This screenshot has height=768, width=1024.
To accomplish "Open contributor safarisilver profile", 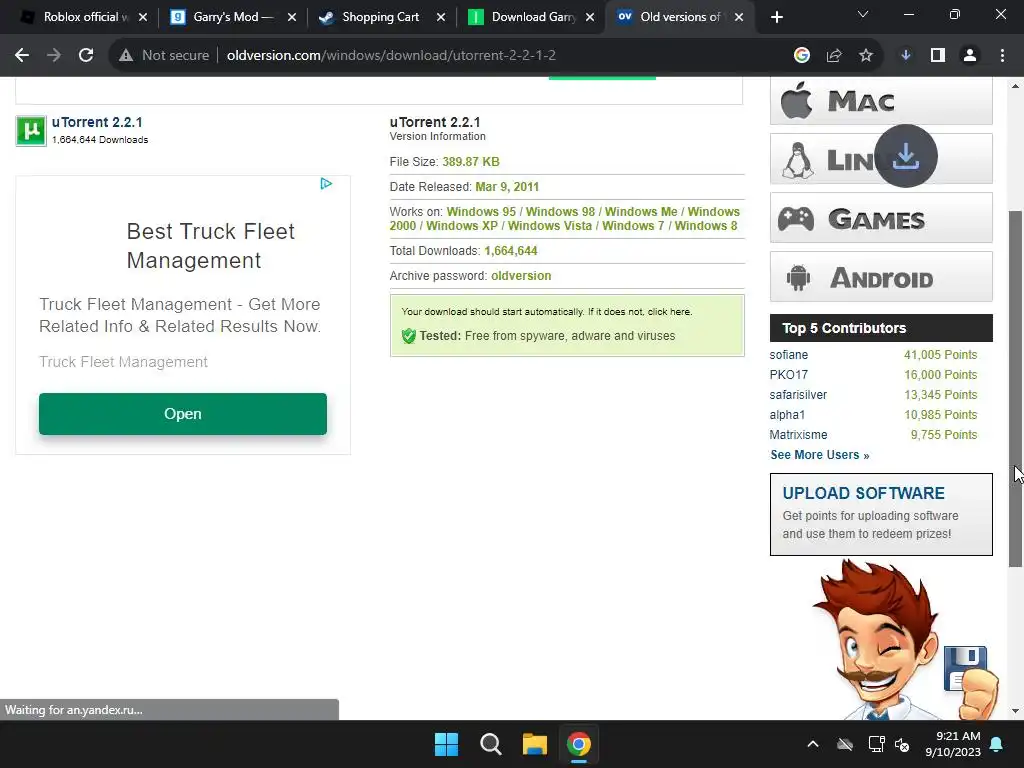I will pos(798,395).
